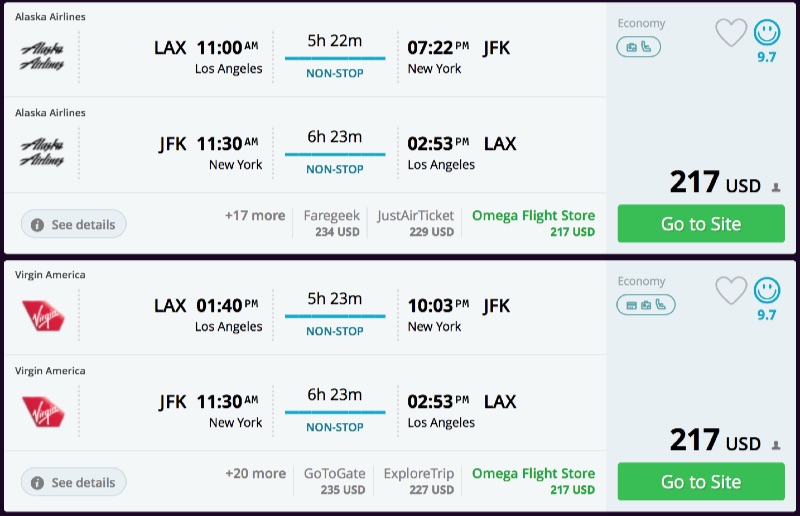
Task: Click the amenities icons on the Alaska Airlines card
Action: [639, 47]
